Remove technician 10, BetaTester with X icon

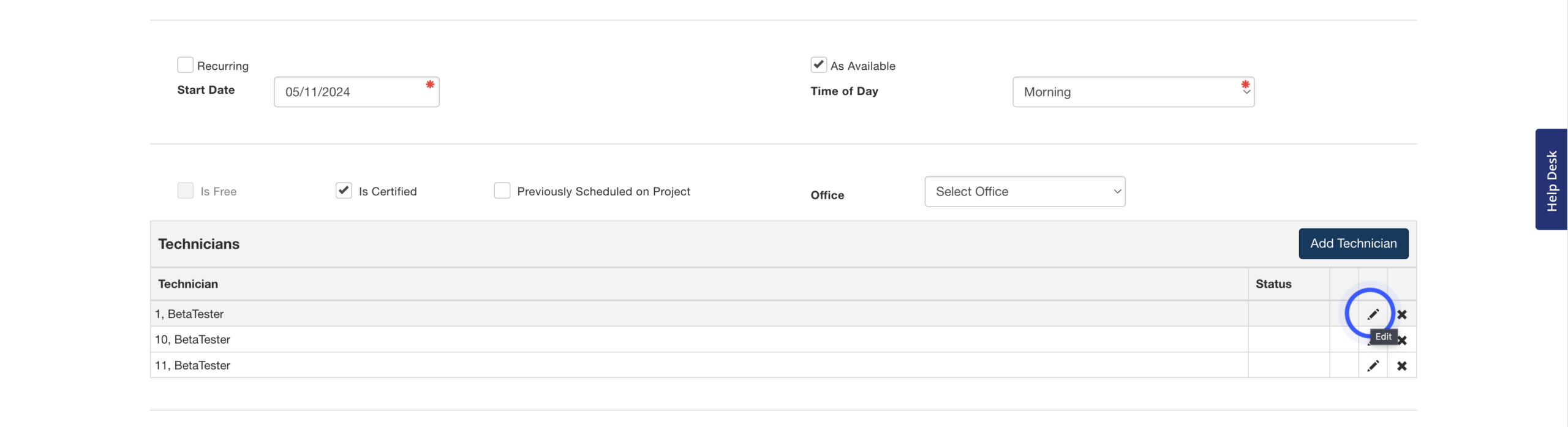1403,341
